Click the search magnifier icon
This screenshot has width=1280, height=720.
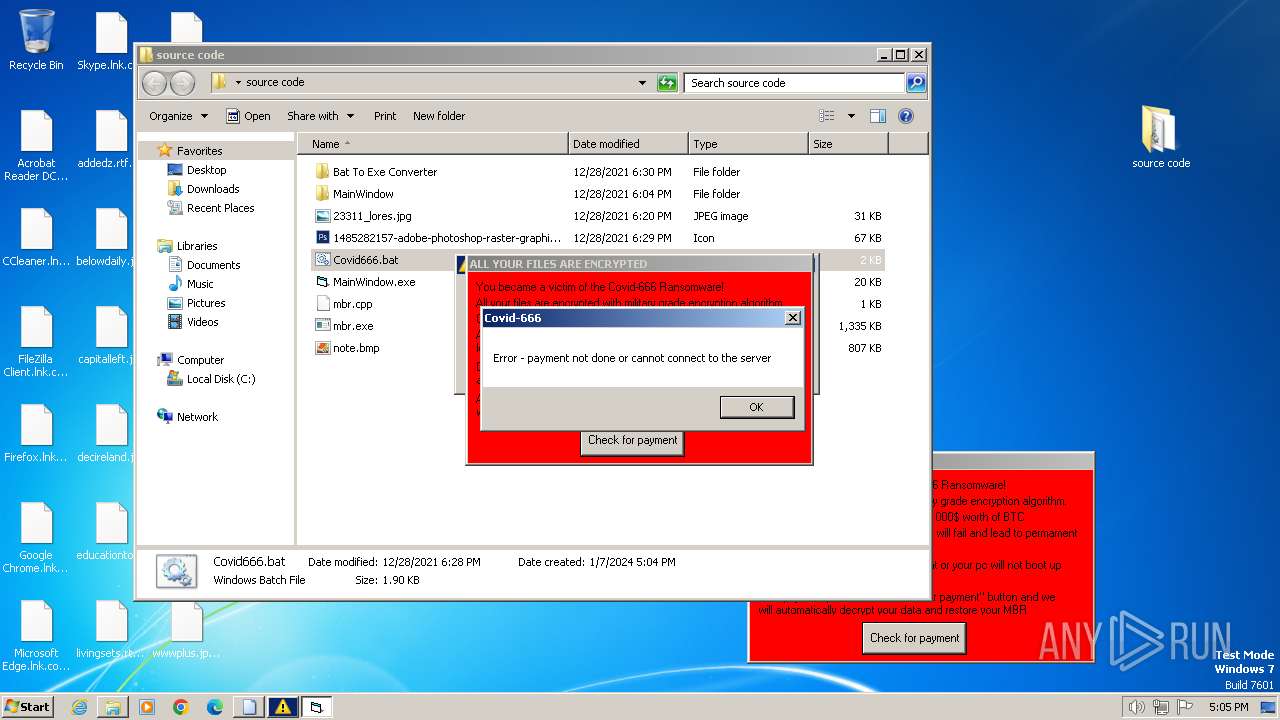pyautogui.click(x=916, y=83)
